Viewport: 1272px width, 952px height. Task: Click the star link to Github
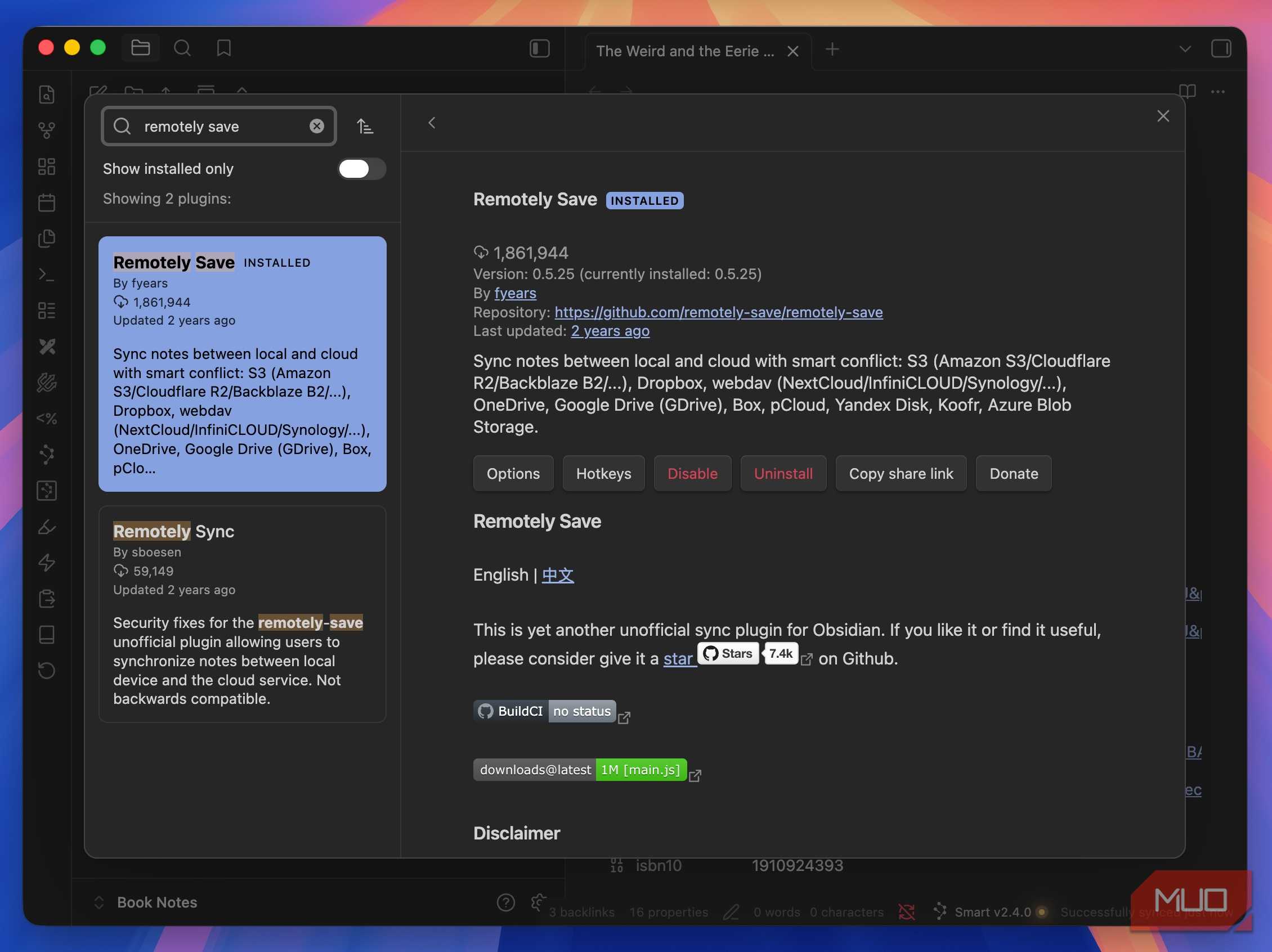click(x=678, y=659)
